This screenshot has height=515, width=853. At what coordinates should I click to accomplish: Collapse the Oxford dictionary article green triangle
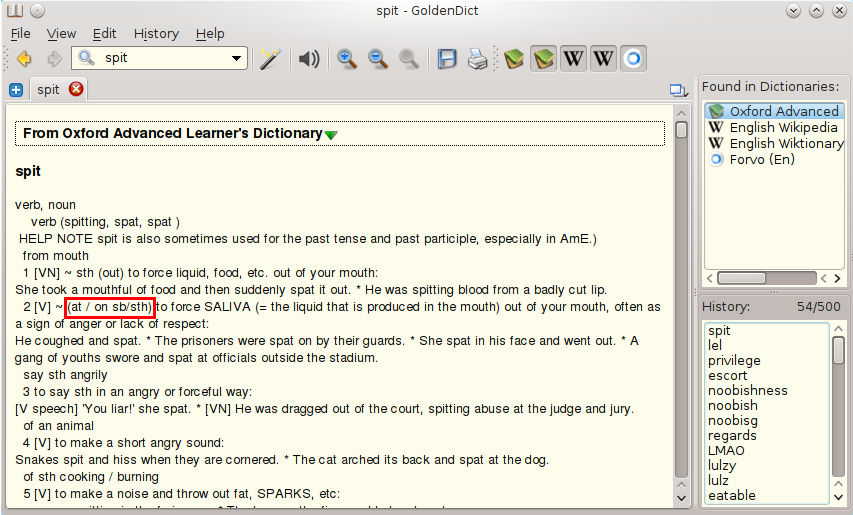tap(331, 135)
